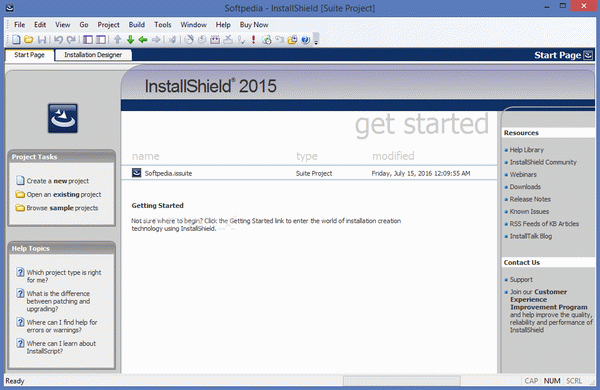Click the calendar-like toolbar icon

[x=215, y=39]
